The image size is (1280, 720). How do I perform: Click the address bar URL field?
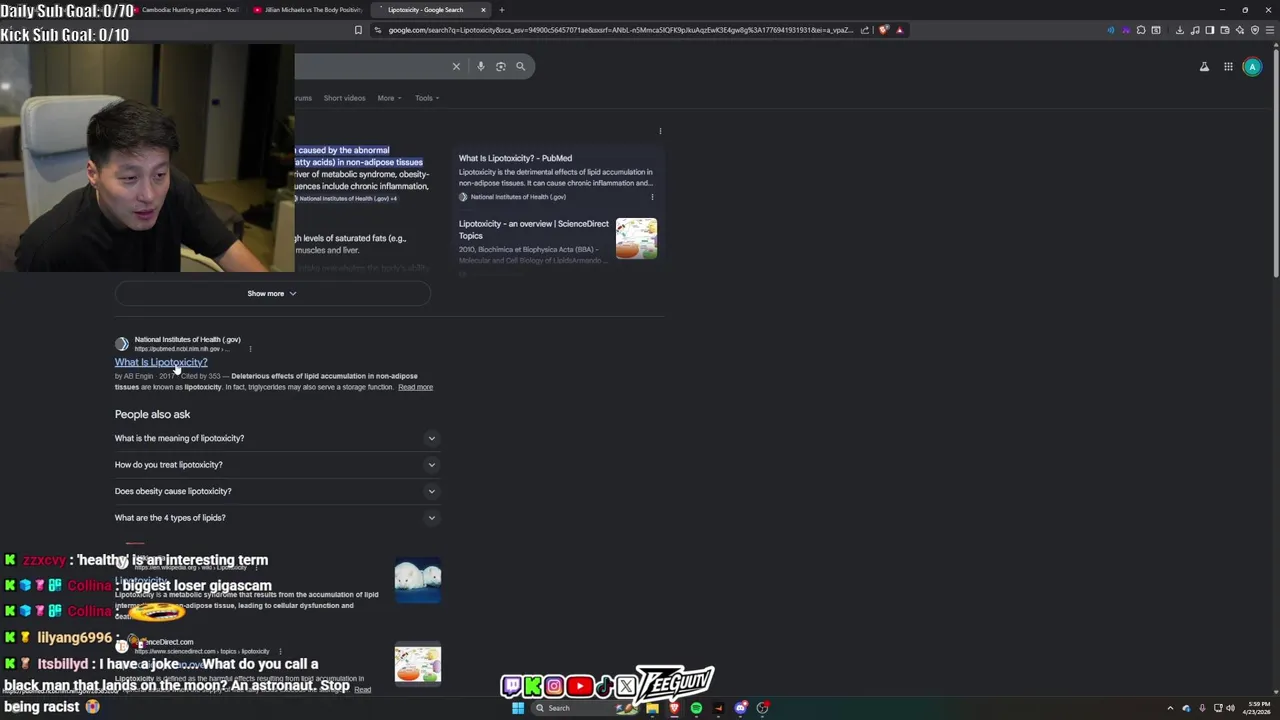(x=620, y=30)
